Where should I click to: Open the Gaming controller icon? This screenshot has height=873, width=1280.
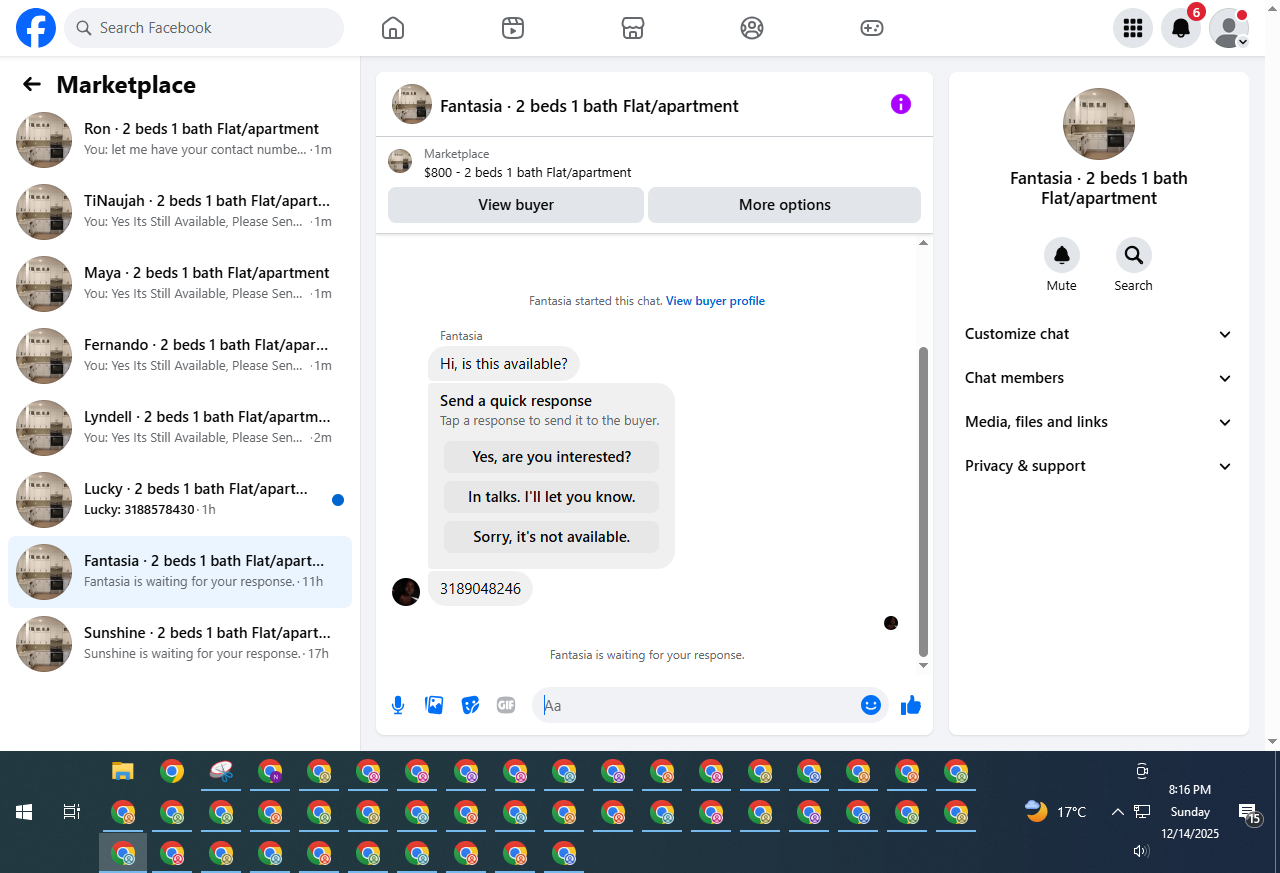click(x=872, y=28)
